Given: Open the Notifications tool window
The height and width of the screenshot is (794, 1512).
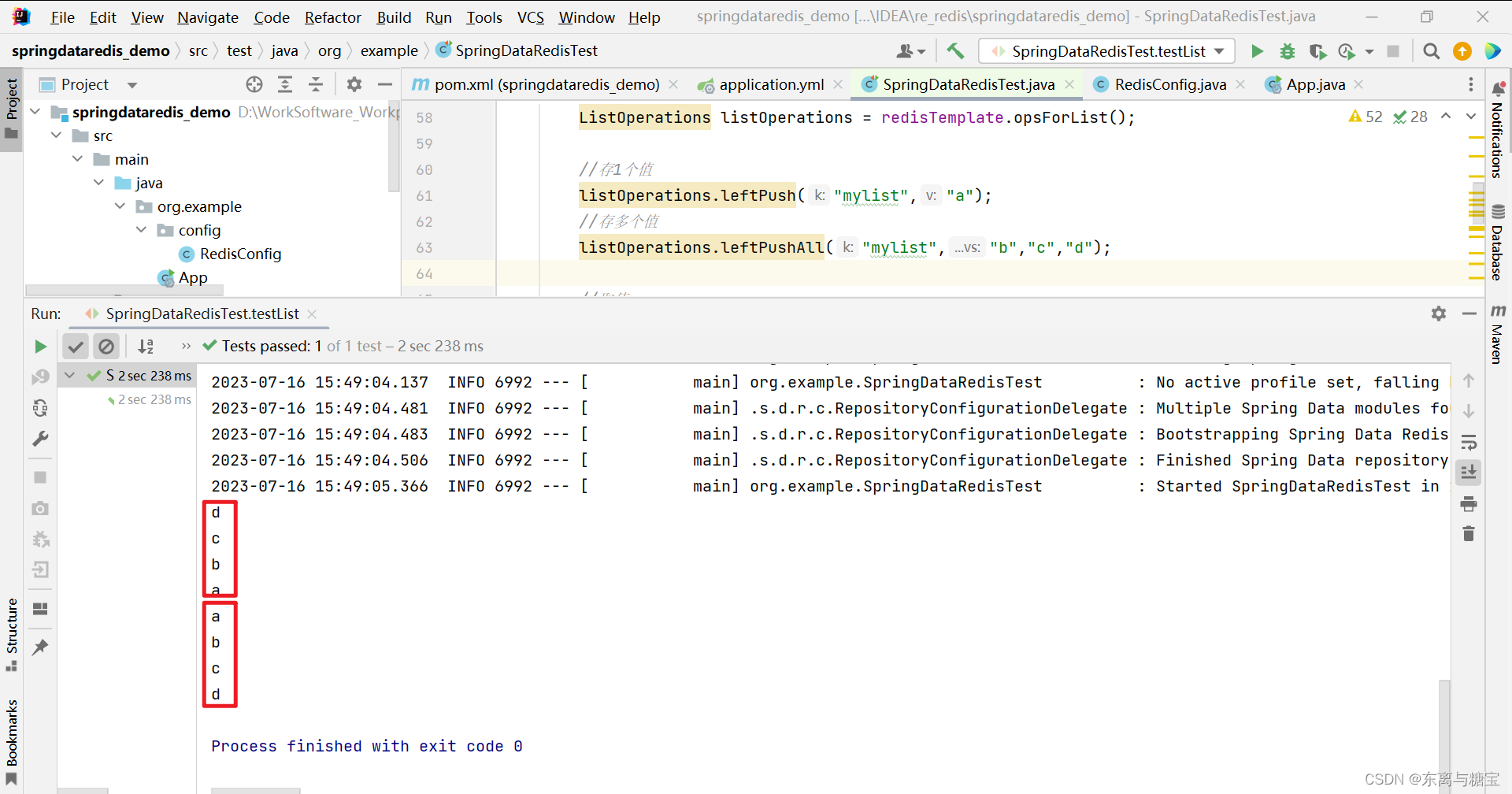Looking at the screenshot, I should pyautogui.click(x=1498, y=130).
